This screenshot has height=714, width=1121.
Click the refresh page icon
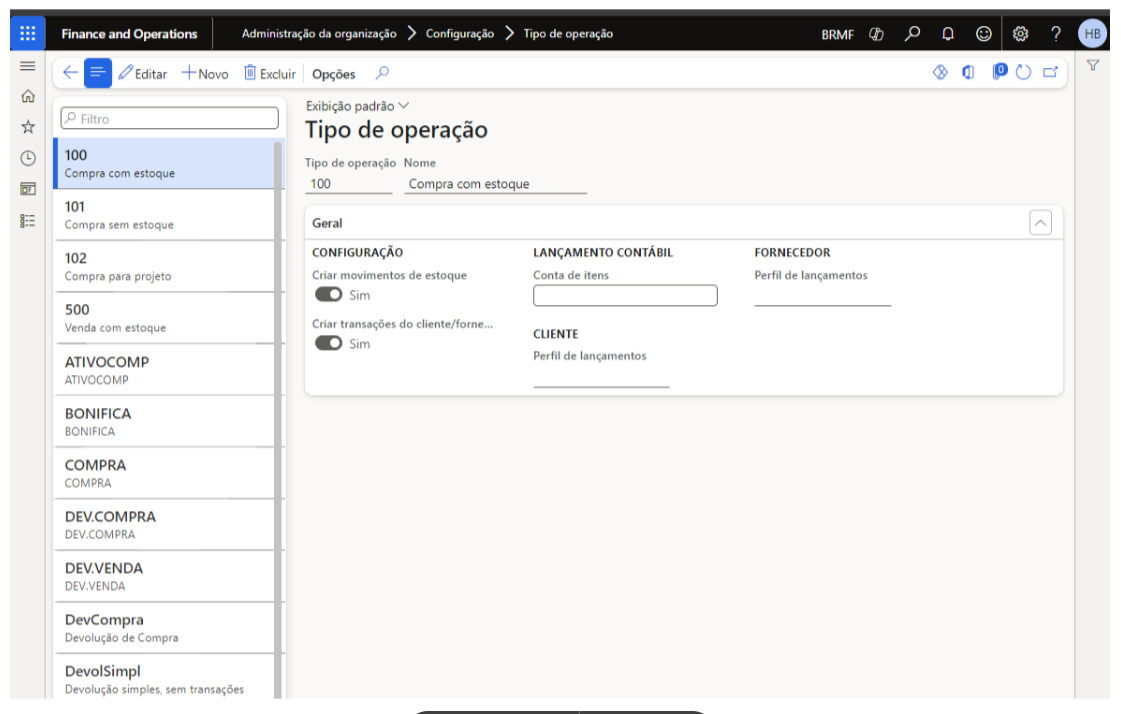1023,73
